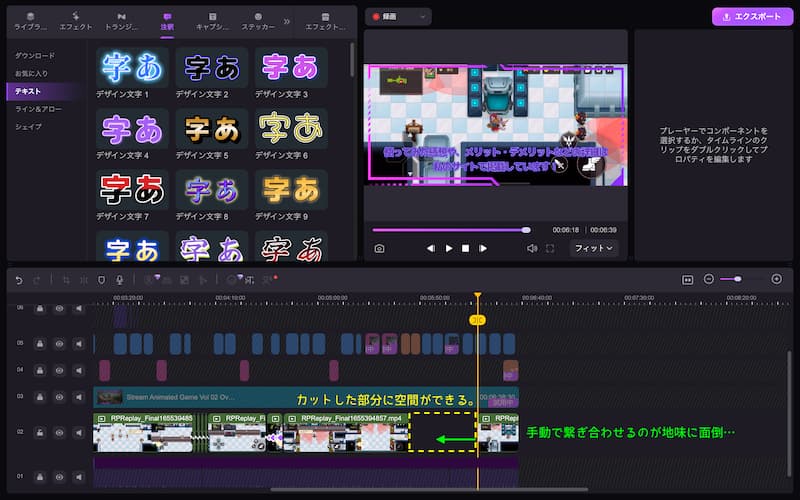800x500 pixels.
Task: Click the text presets panel scrollbar
Action: [x=352, y=60]
